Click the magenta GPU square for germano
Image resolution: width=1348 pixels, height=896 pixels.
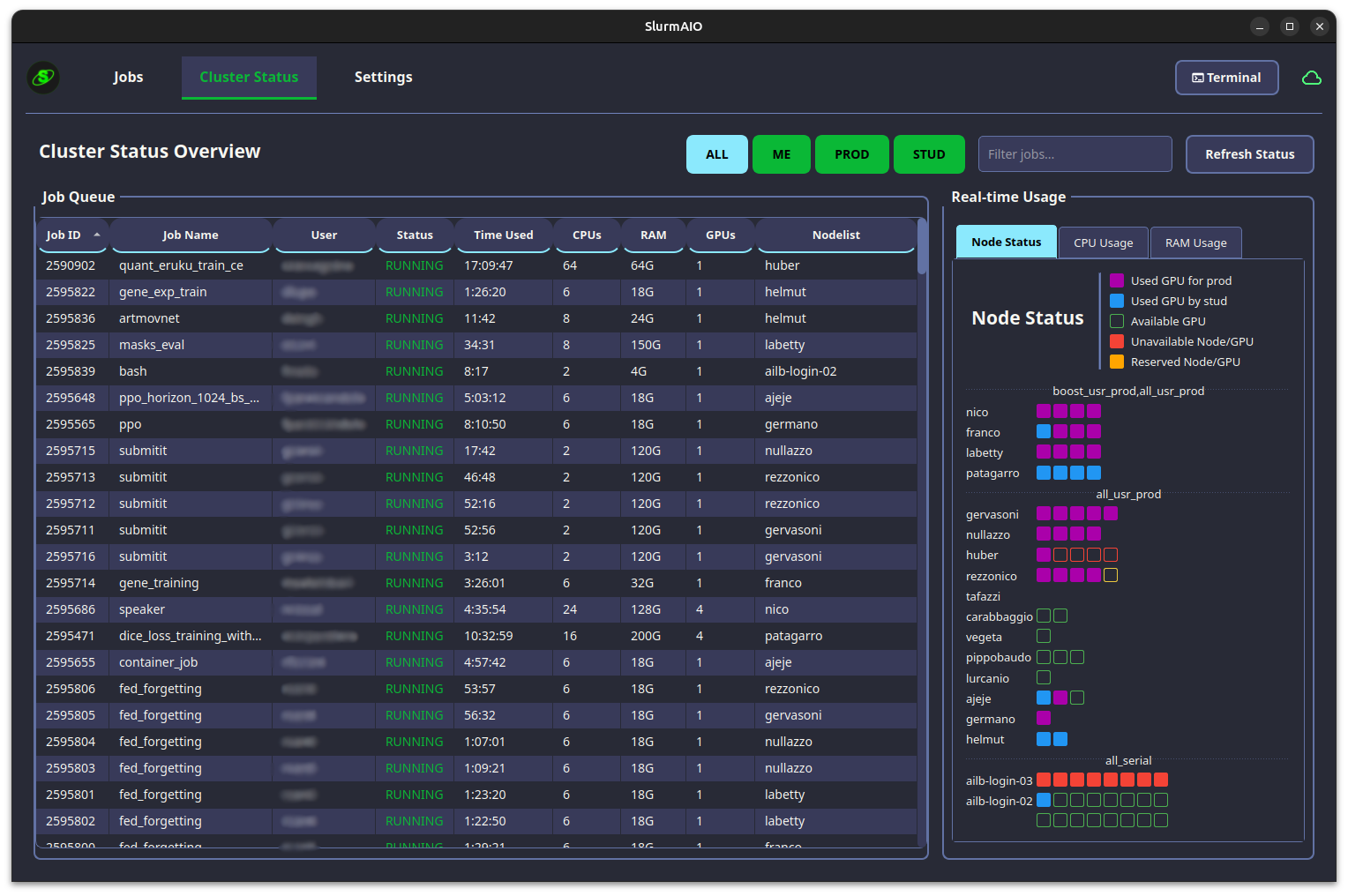[1044, 718]
